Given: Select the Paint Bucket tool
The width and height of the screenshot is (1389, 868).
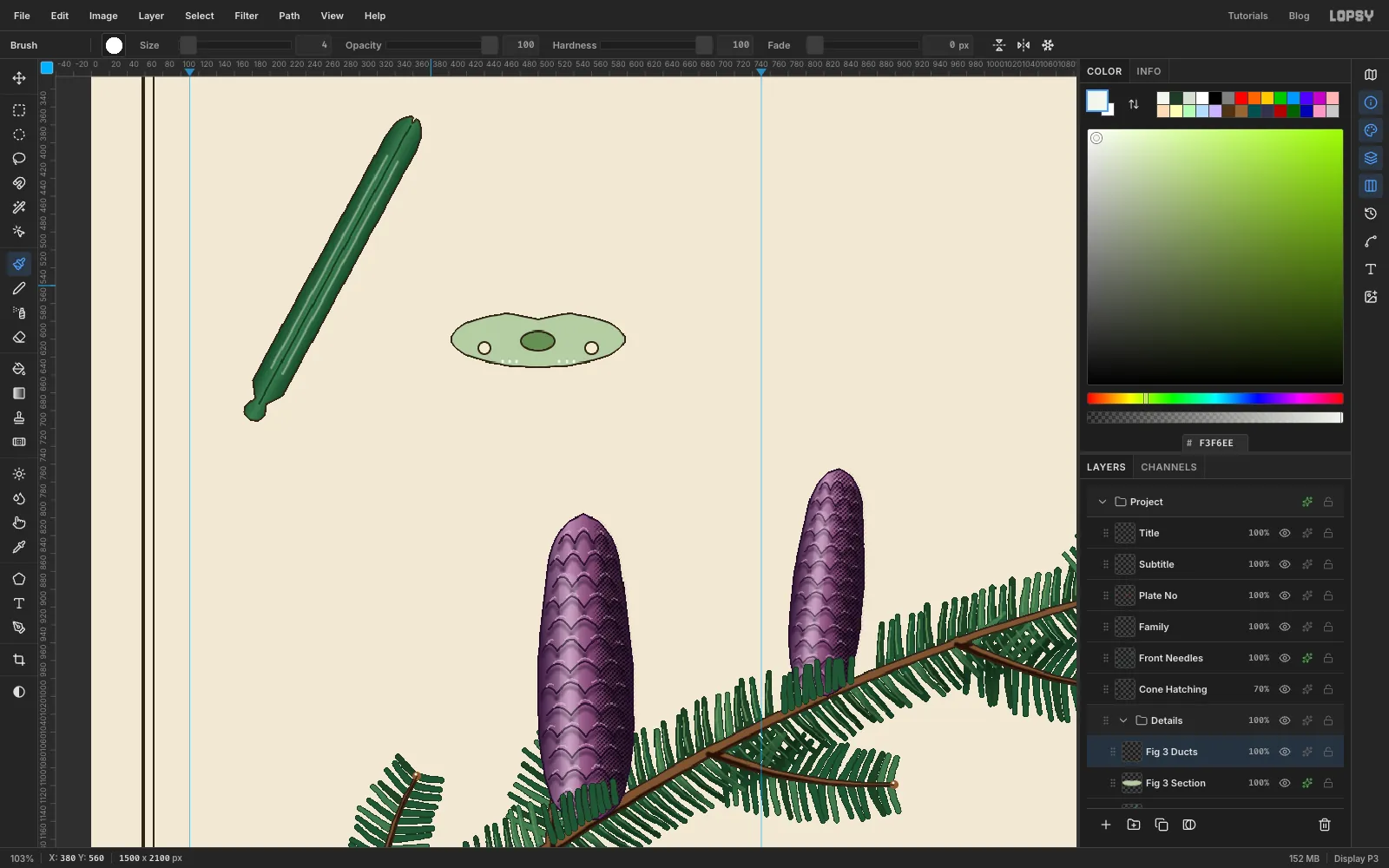Looking at the screenshot, I should click(19, 369).
